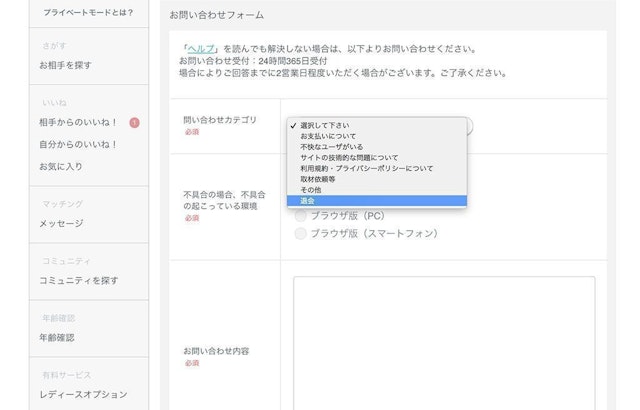Screen dimensions: 640x410
Task: Click the お問い合わせ内容 text area
Action: [444, 340]
